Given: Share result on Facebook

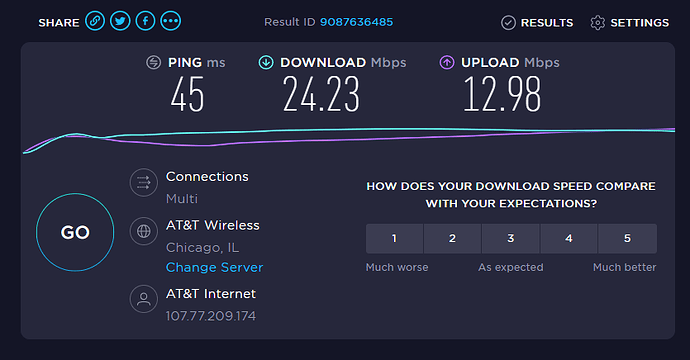Looking at the screenshot, I should coord(145,21).
